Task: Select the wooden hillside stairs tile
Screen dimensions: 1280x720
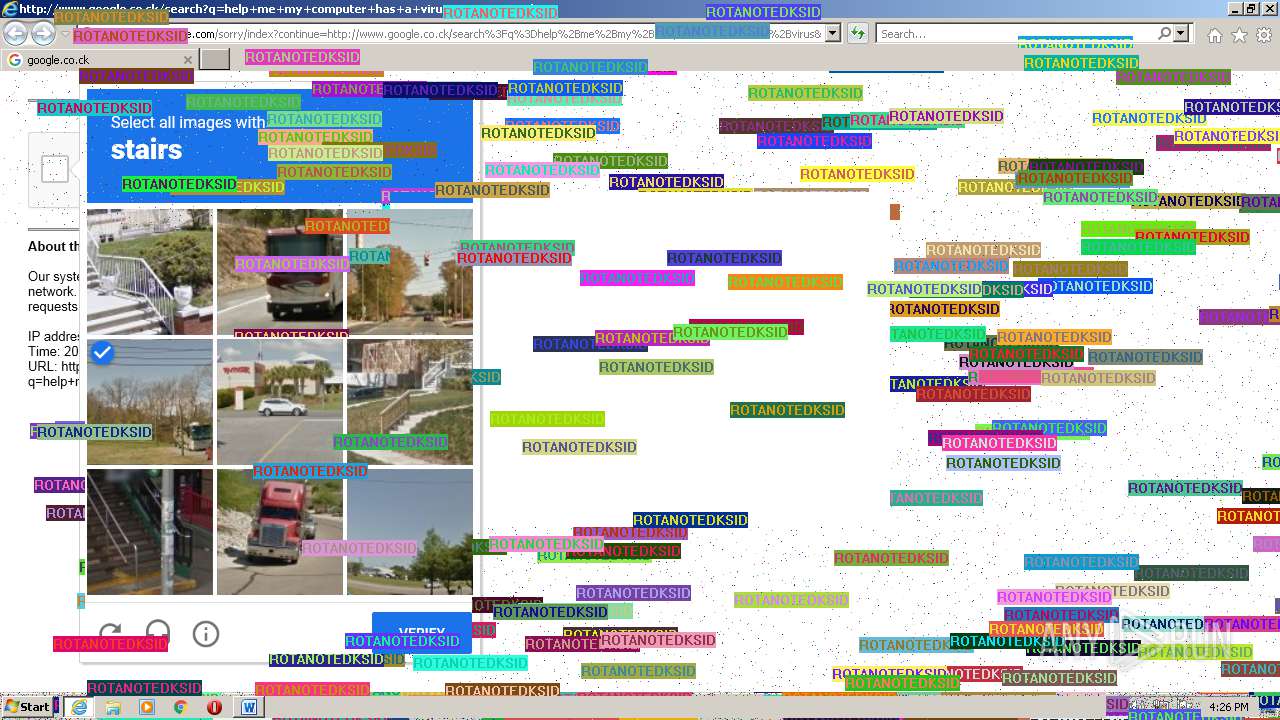Action: pyautogui.click(x=410, y=402)
